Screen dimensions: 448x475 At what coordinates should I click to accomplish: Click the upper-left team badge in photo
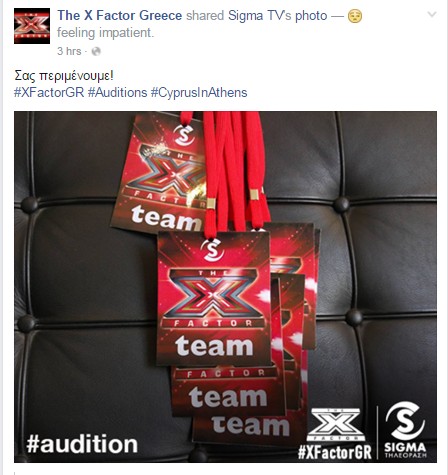point(158,173)
